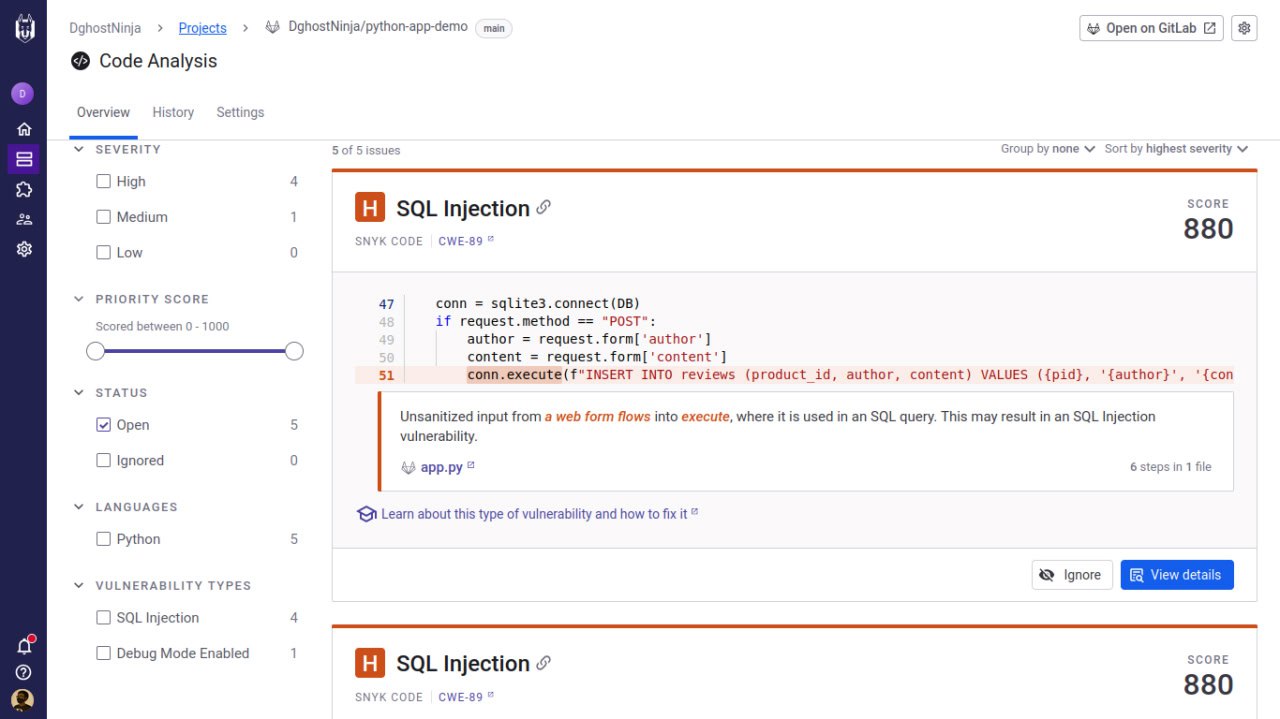Viewport: 1280px width, 719px height.
Task: Open the user profile avatar
Action: pyautogui.click(x=22, y=700)
